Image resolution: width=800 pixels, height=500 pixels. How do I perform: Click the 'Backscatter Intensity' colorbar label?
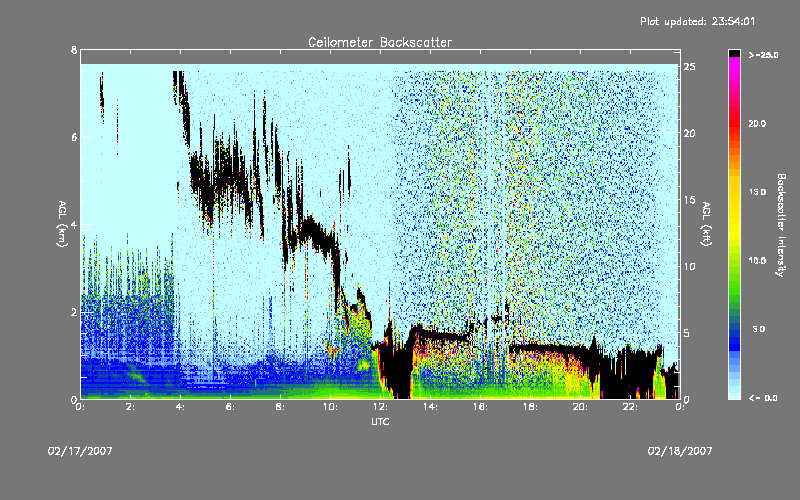[781, 224]
